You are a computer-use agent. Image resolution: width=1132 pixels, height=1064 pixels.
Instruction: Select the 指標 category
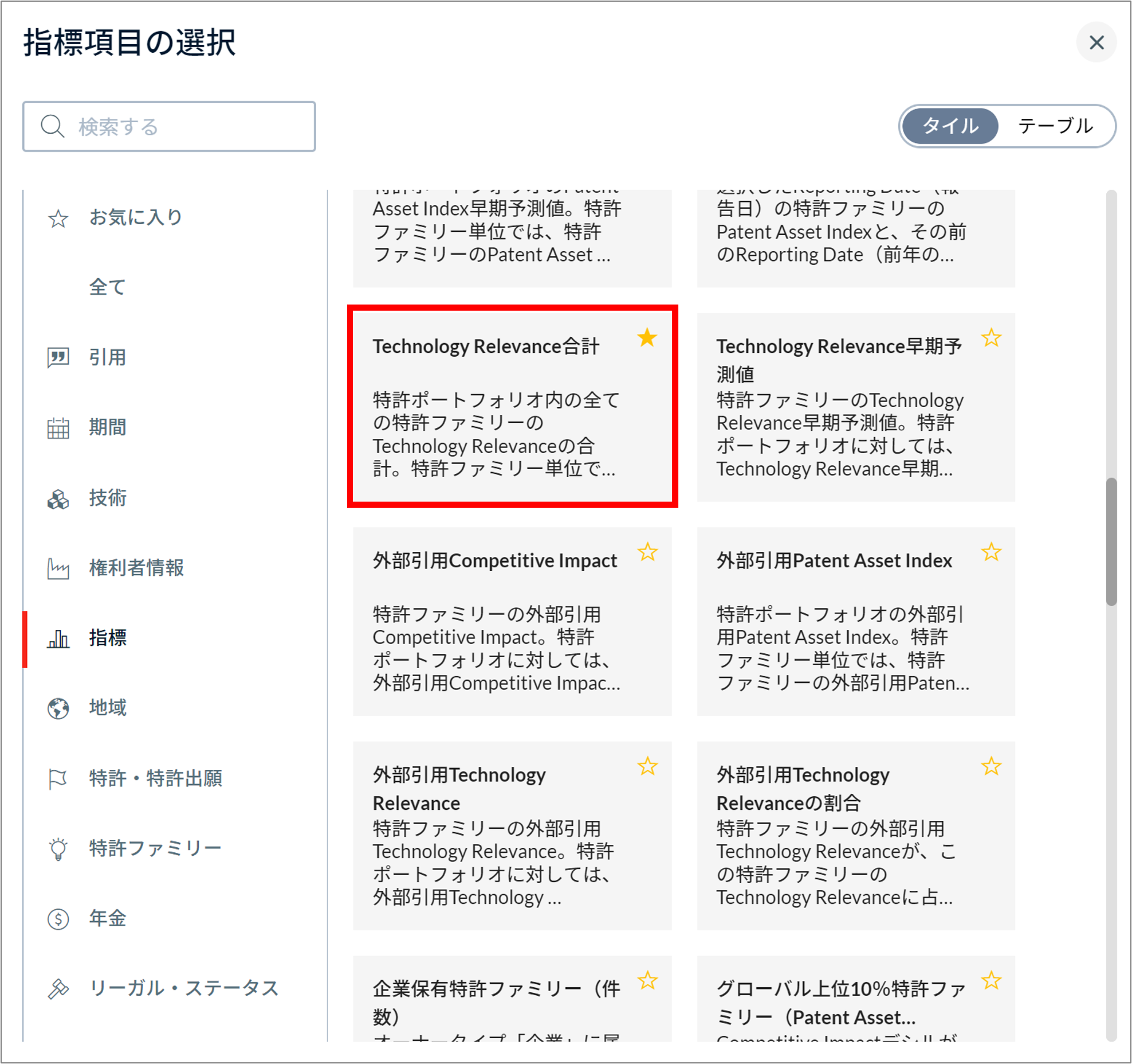107,638
